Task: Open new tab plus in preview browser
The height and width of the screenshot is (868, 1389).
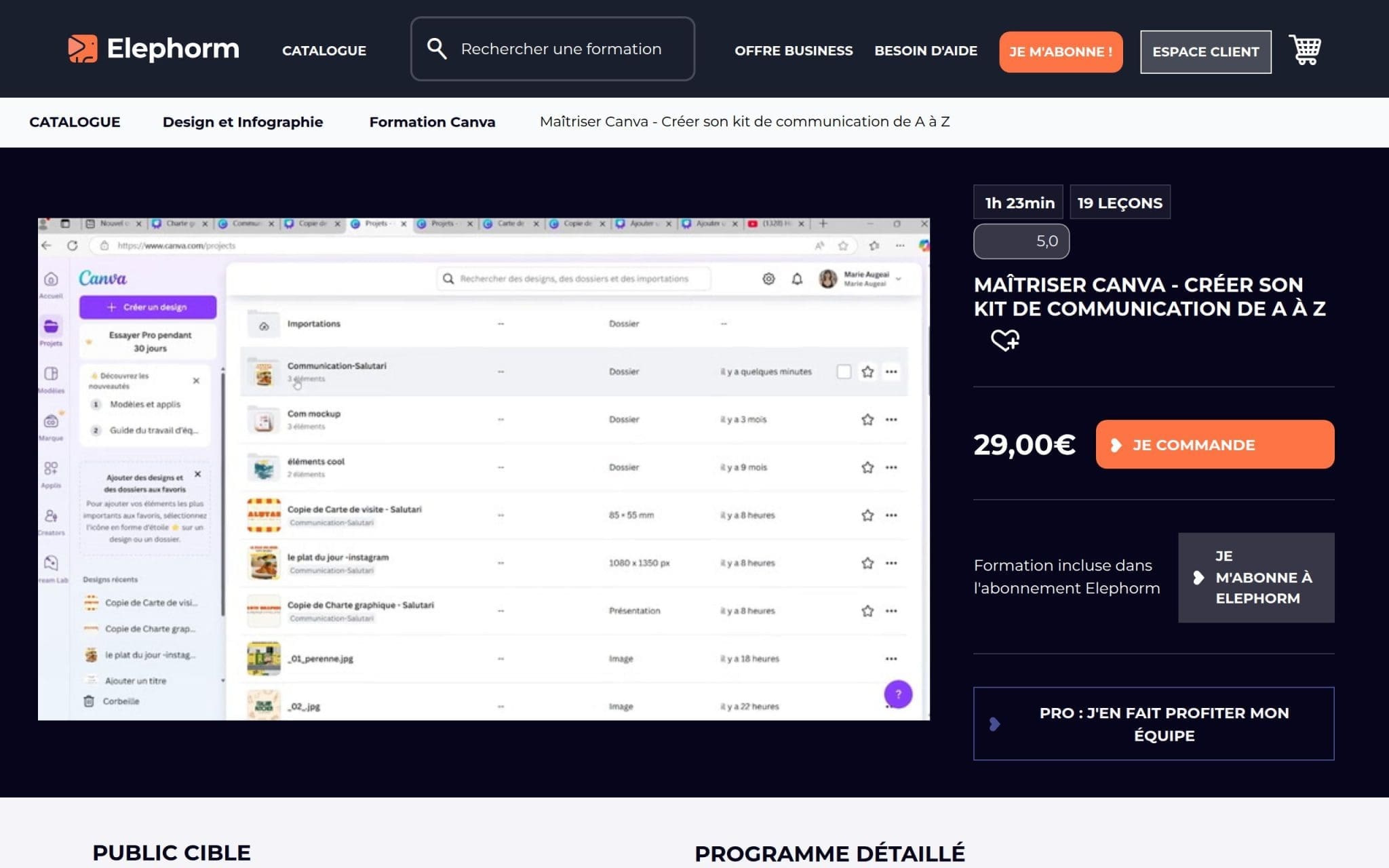Action: [x=823, y=223]
